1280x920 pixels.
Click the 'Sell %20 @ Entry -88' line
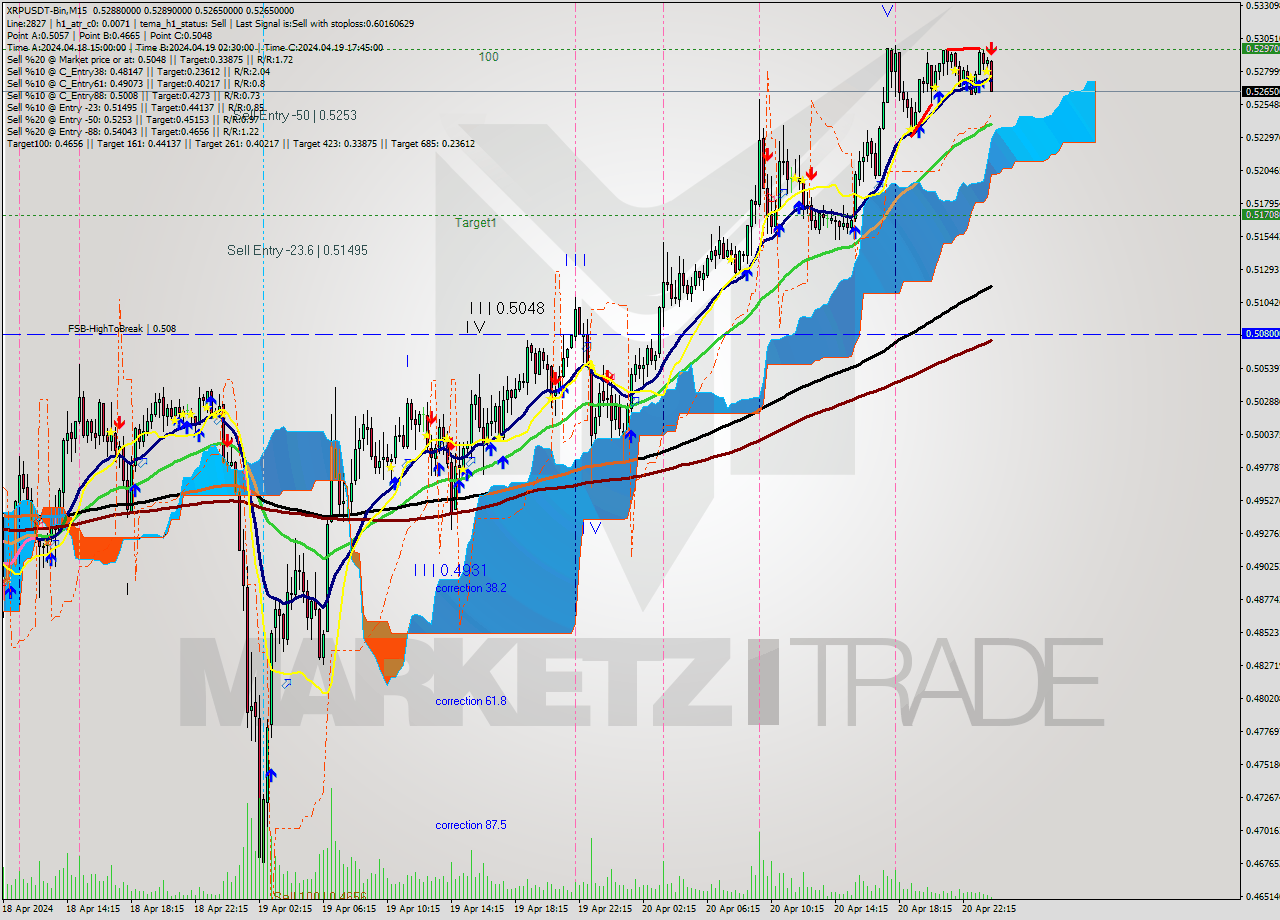(133, 131)
